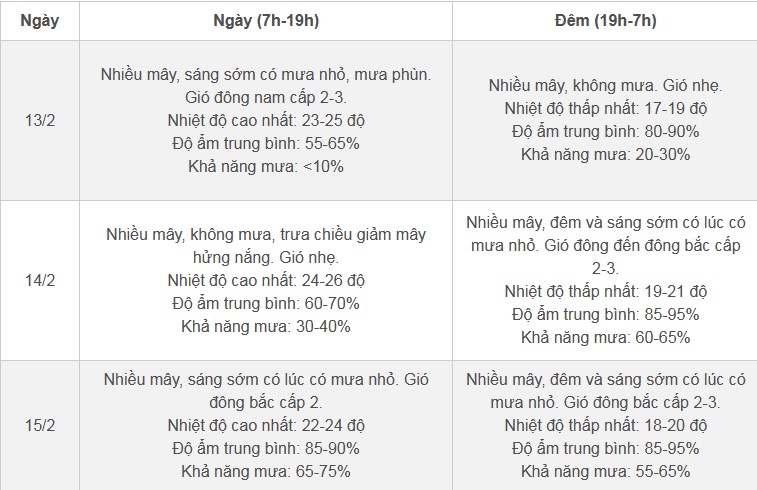Click 'Độ ẩm trung bình: 60-70%' line
Image resolution: width=757 pixels, height=490 pixels.
click(x=265, y=303)
